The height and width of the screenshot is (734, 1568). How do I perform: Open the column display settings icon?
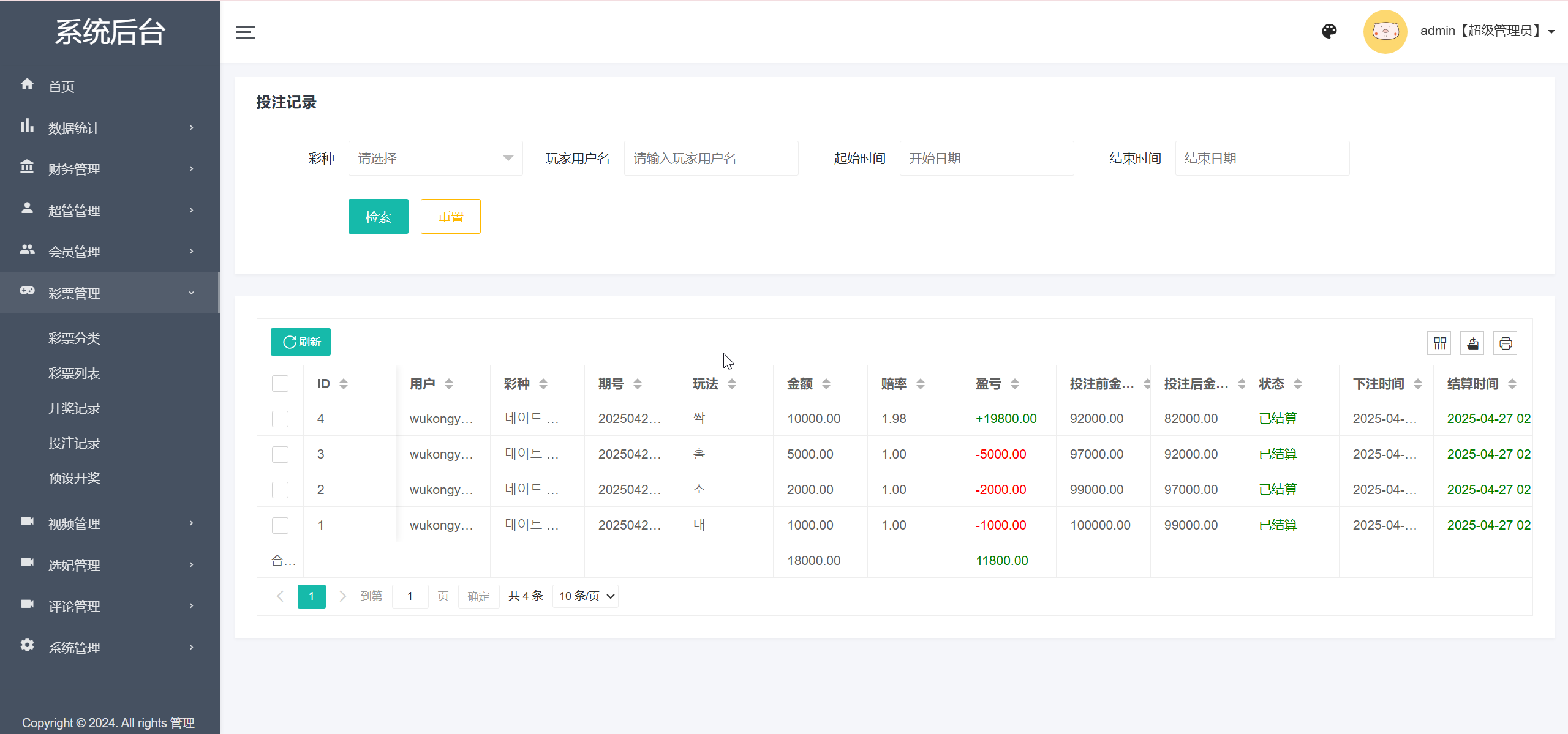coord(1439,343)
